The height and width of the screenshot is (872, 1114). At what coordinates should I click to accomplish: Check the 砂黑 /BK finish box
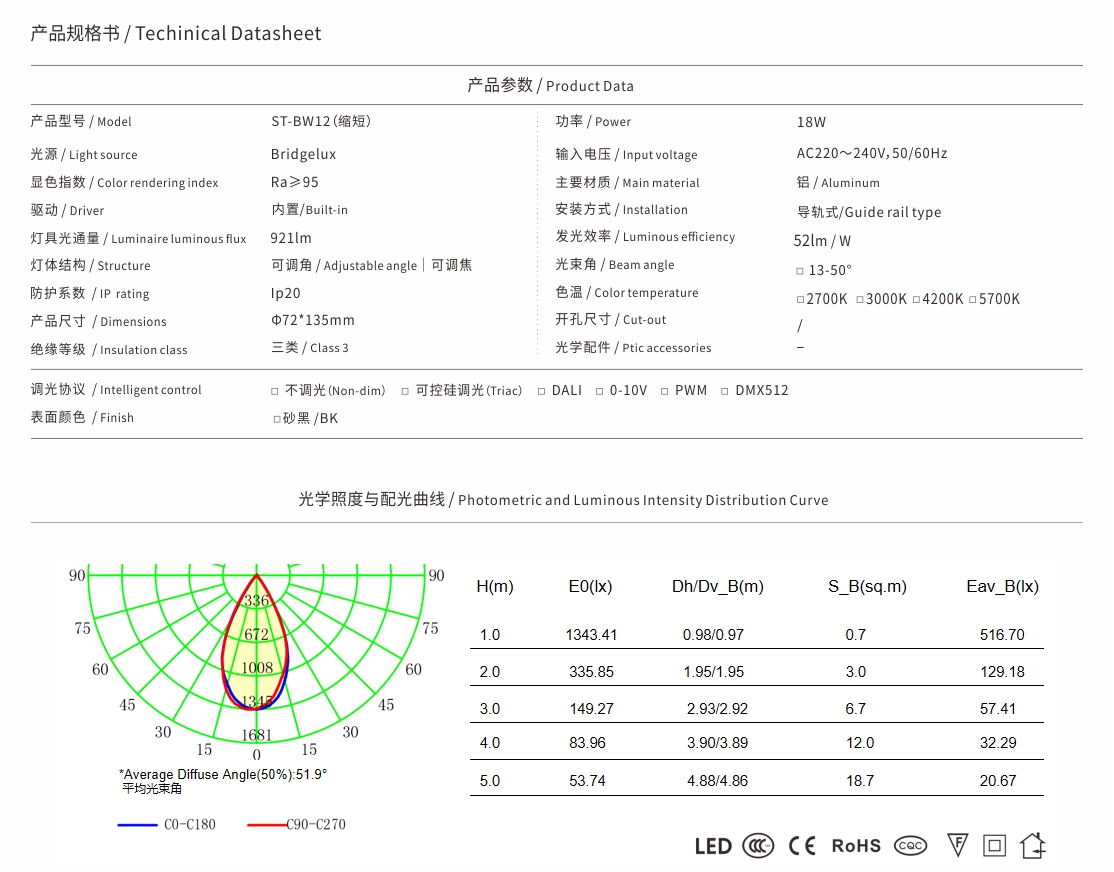[x=277, y=419]
